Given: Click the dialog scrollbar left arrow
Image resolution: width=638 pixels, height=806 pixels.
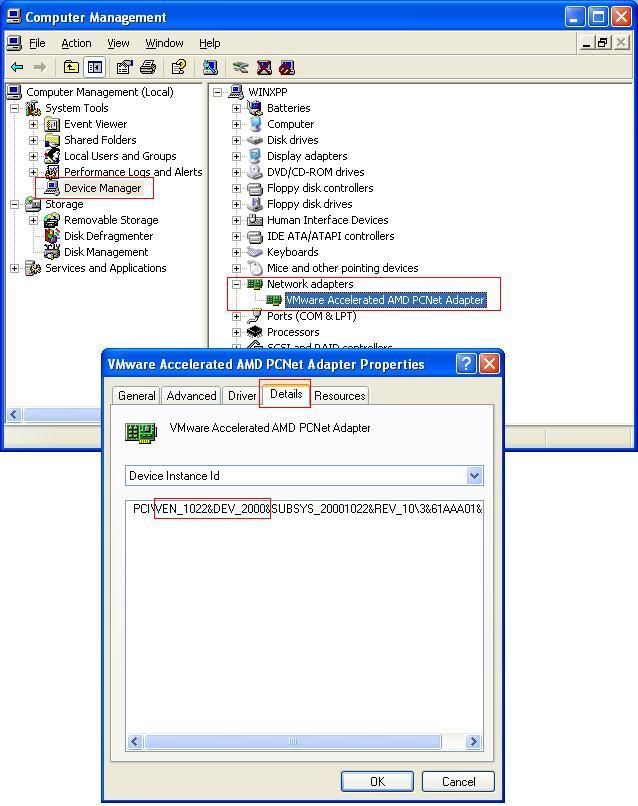Looking at the screenshot, I should [x=135, y=741].
